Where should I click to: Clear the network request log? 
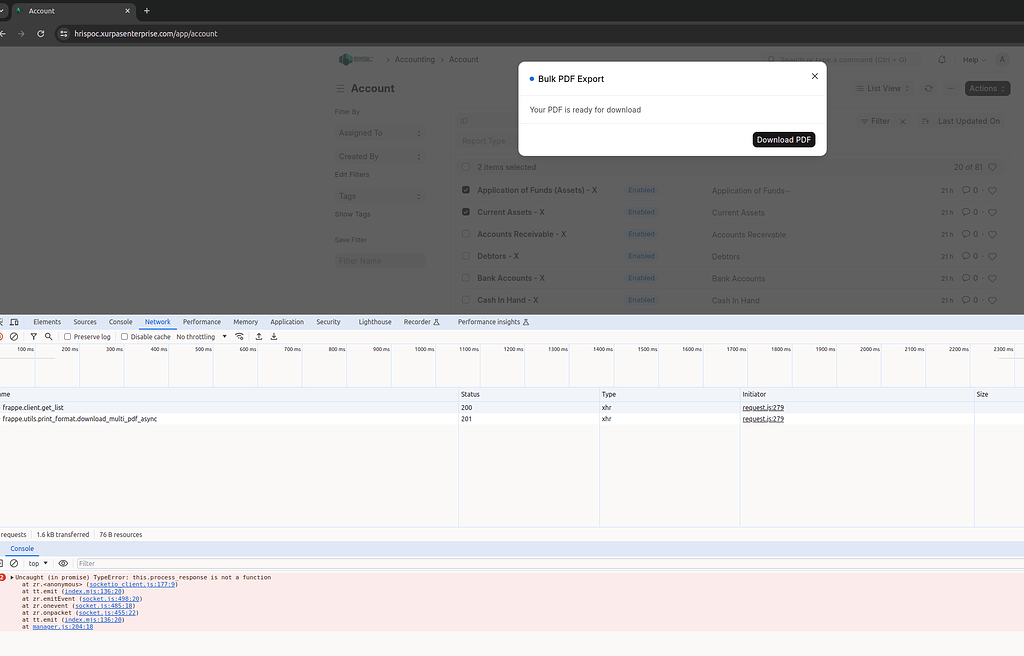coord(14,337)
